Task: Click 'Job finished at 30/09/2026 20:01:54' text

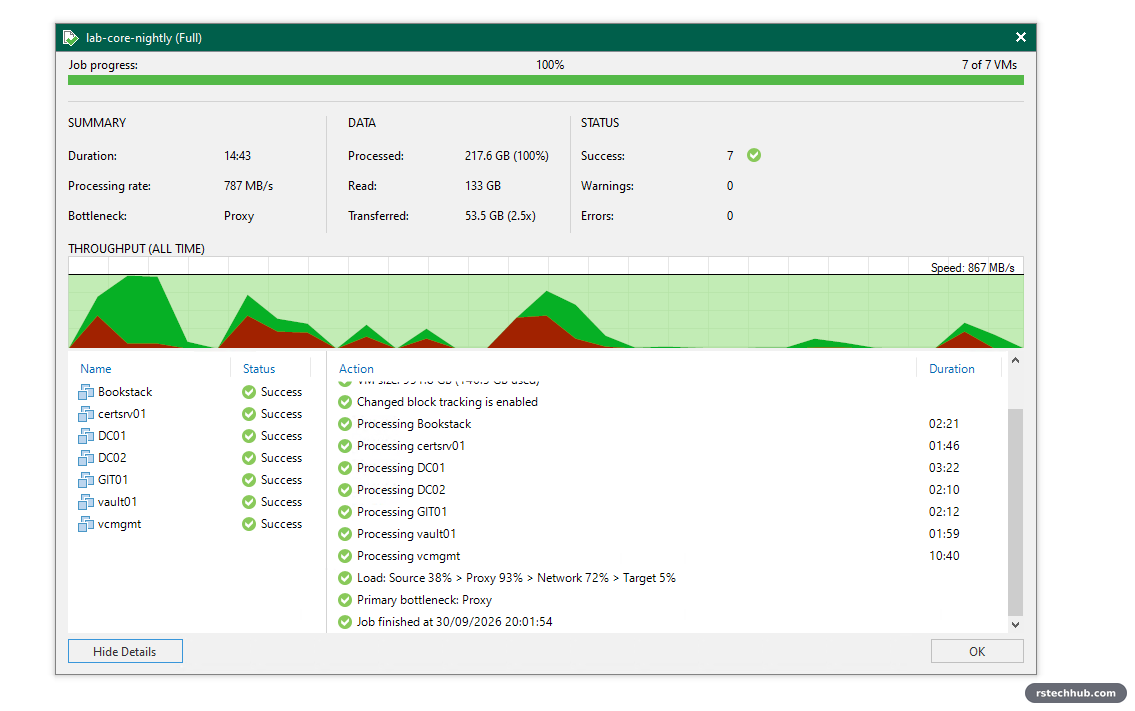Action: [x=455, y=622]
